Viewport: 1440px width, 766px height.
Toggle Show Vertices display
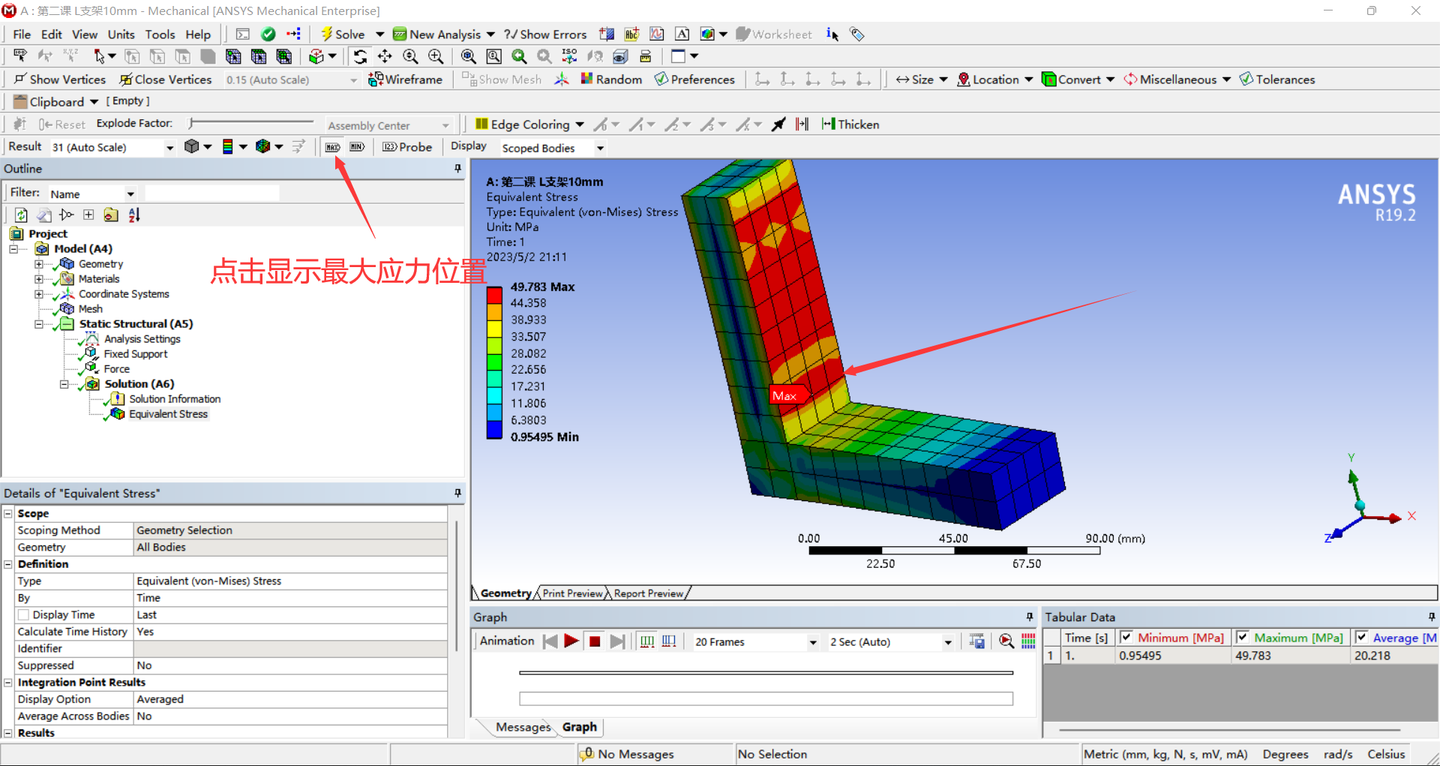pos(59,79)
